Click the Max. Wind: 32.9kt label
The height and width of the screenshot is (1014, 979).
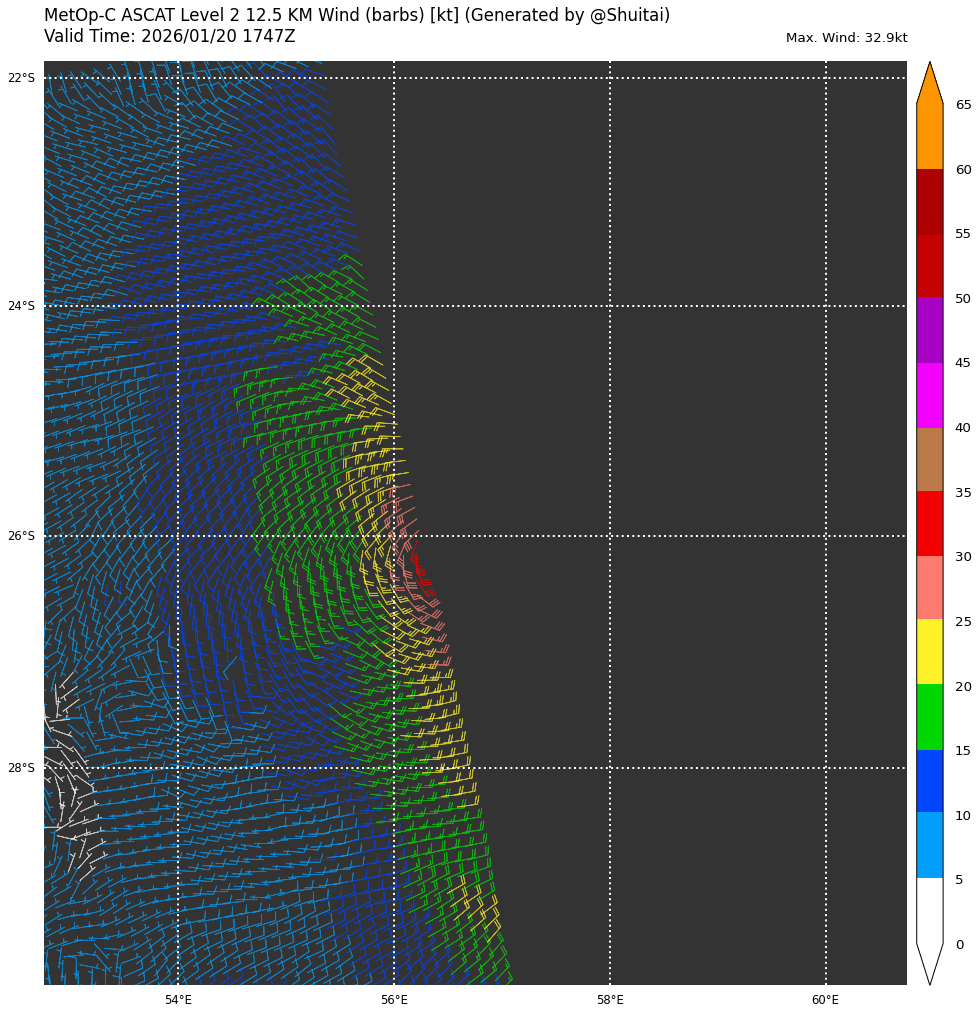click(x=846, y=38)
